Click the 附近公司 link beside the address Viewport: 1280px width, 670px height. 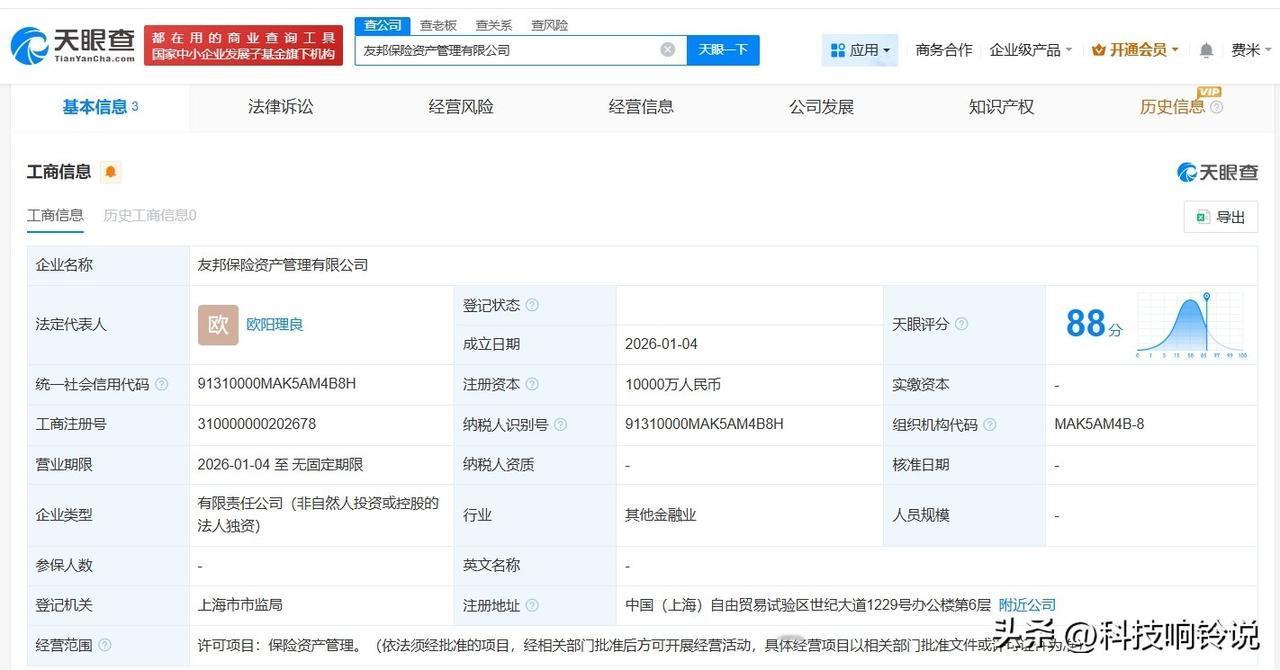pos(1027,604)
